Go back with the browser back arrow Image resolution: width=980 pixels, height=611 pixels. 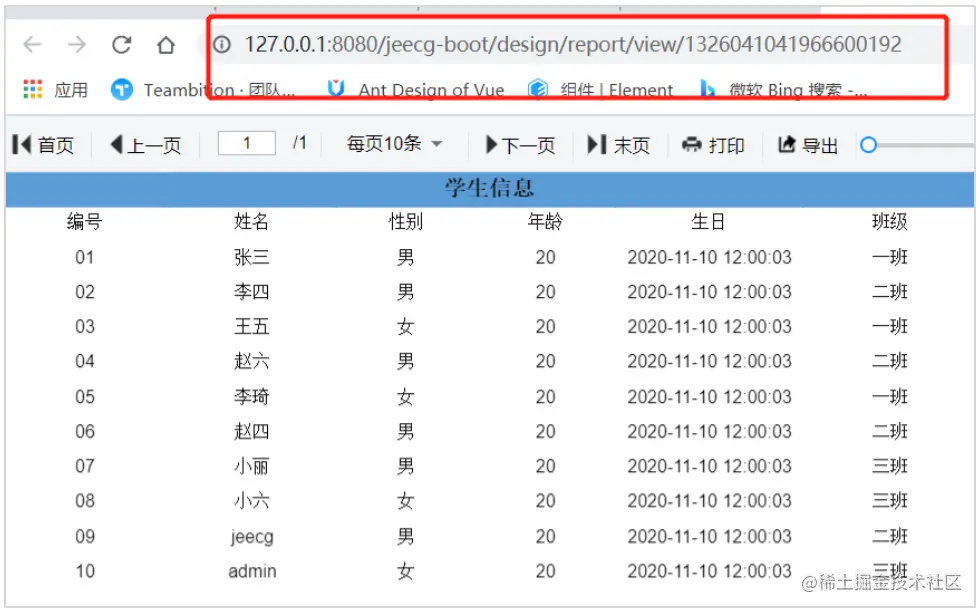(x=32, y=44)
